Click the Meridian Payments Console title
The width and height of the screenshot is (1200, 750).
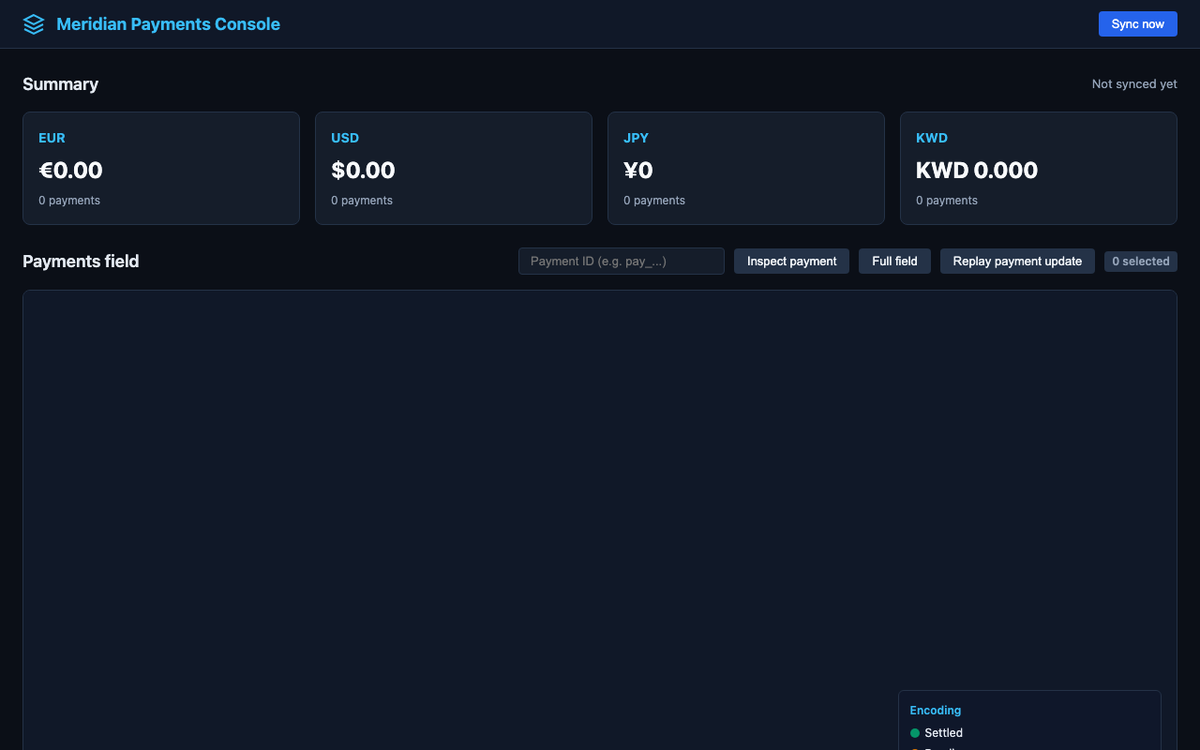(168, 24)
